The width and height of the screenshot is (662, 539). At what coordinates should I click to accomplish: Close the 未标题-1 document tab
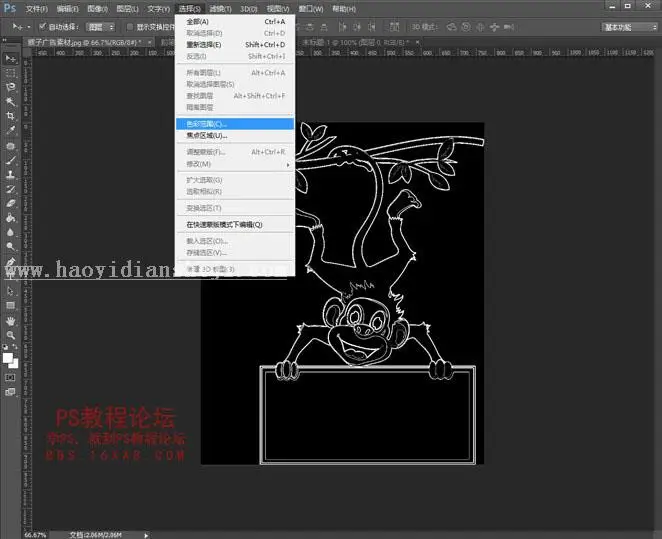(x=417, y=42)
